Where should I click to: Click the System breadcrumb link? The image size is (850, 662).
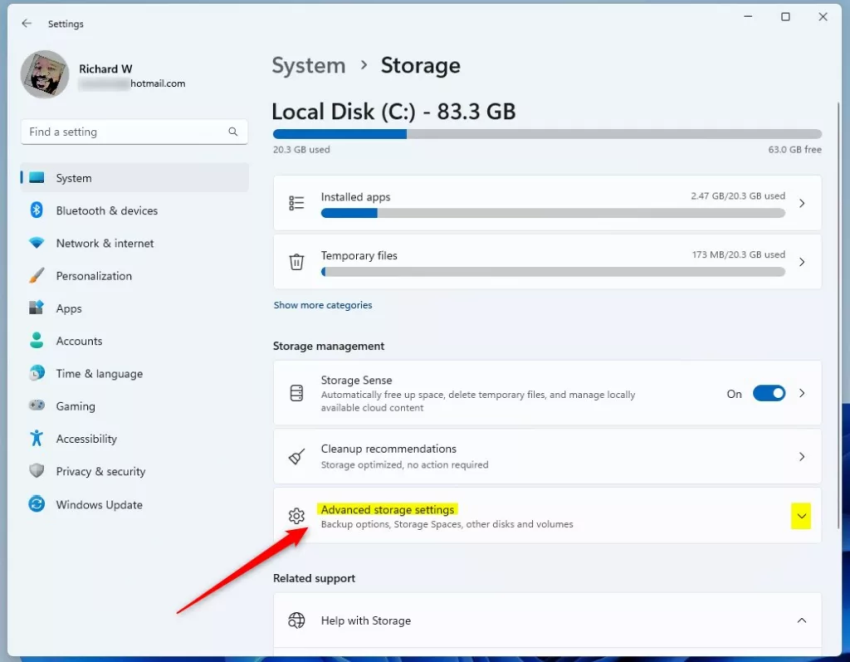tap(308, 65)
